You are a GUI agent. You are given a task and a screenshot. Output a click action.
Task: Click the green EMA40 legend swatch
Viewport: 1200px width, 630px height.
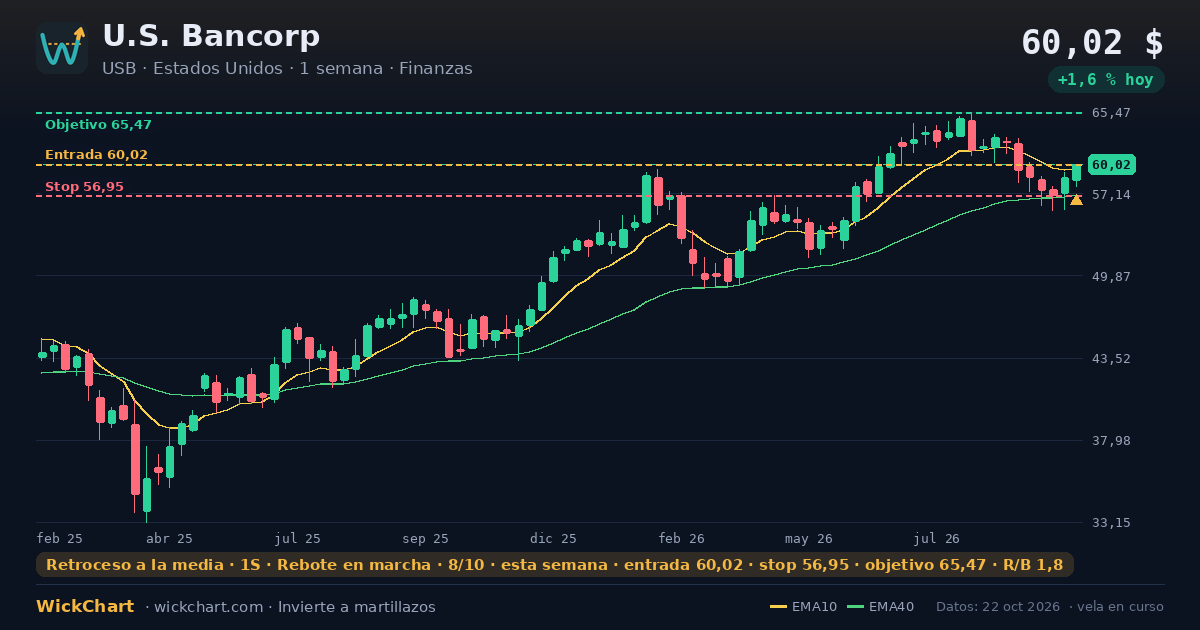tap(855, 607)
